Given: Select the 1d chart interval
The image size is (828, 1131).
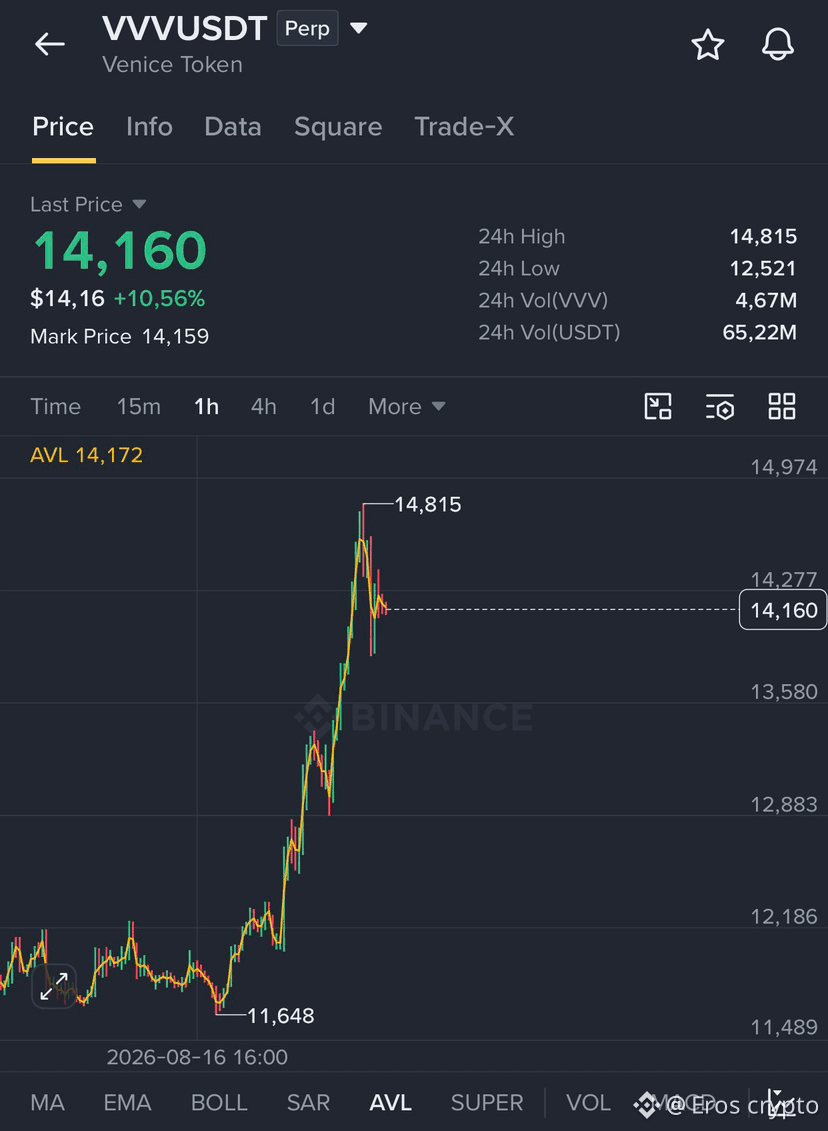Looking at the screenshot, I should [322, 407].
